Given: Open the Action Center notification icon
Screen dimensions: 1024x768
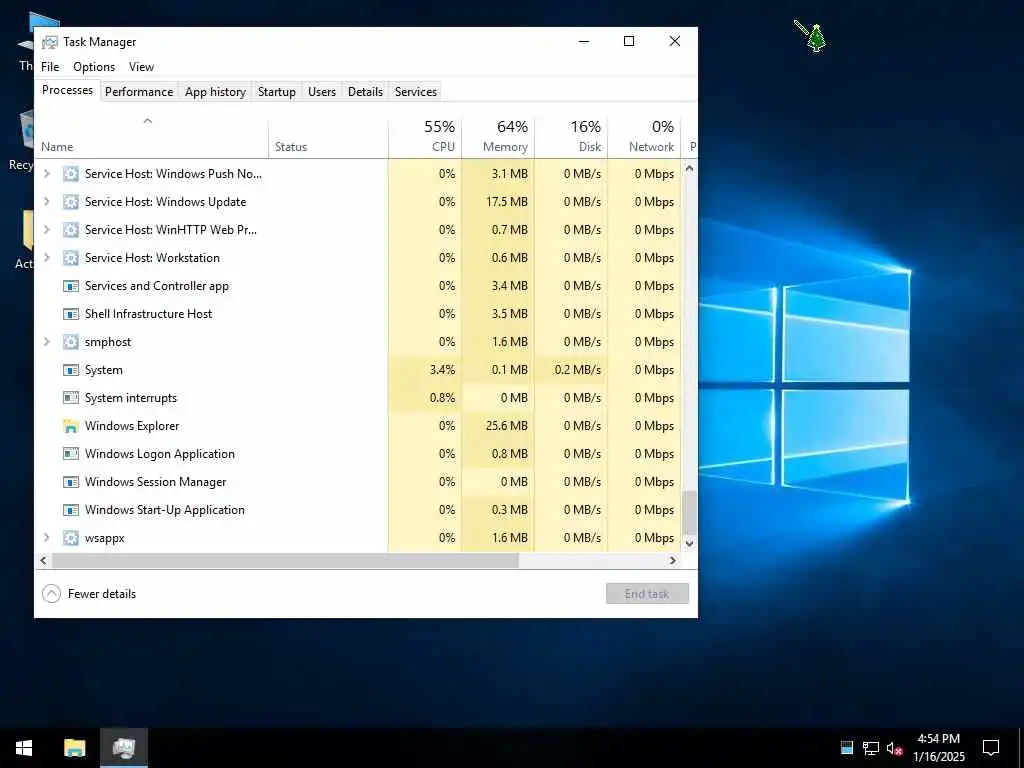Looking at the screenshot, I should click(x=991, y=748).
